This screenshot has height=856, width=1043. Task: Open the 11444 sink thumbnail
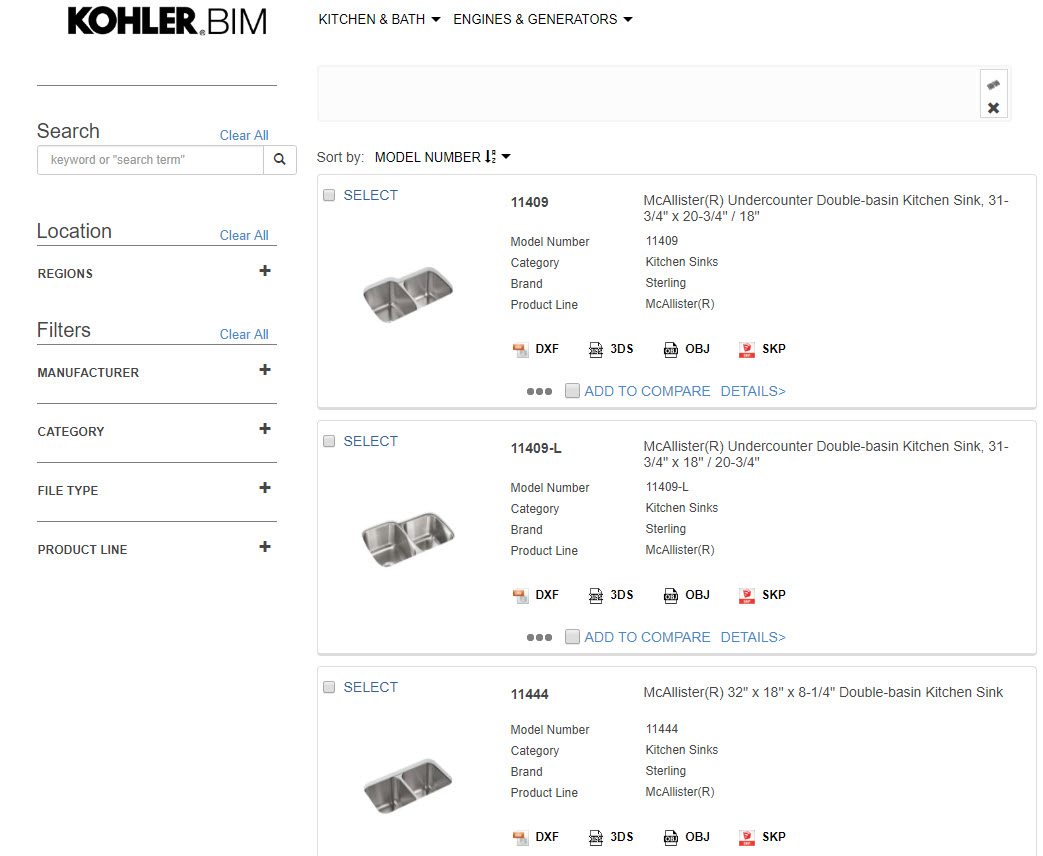tap(408, 785)
